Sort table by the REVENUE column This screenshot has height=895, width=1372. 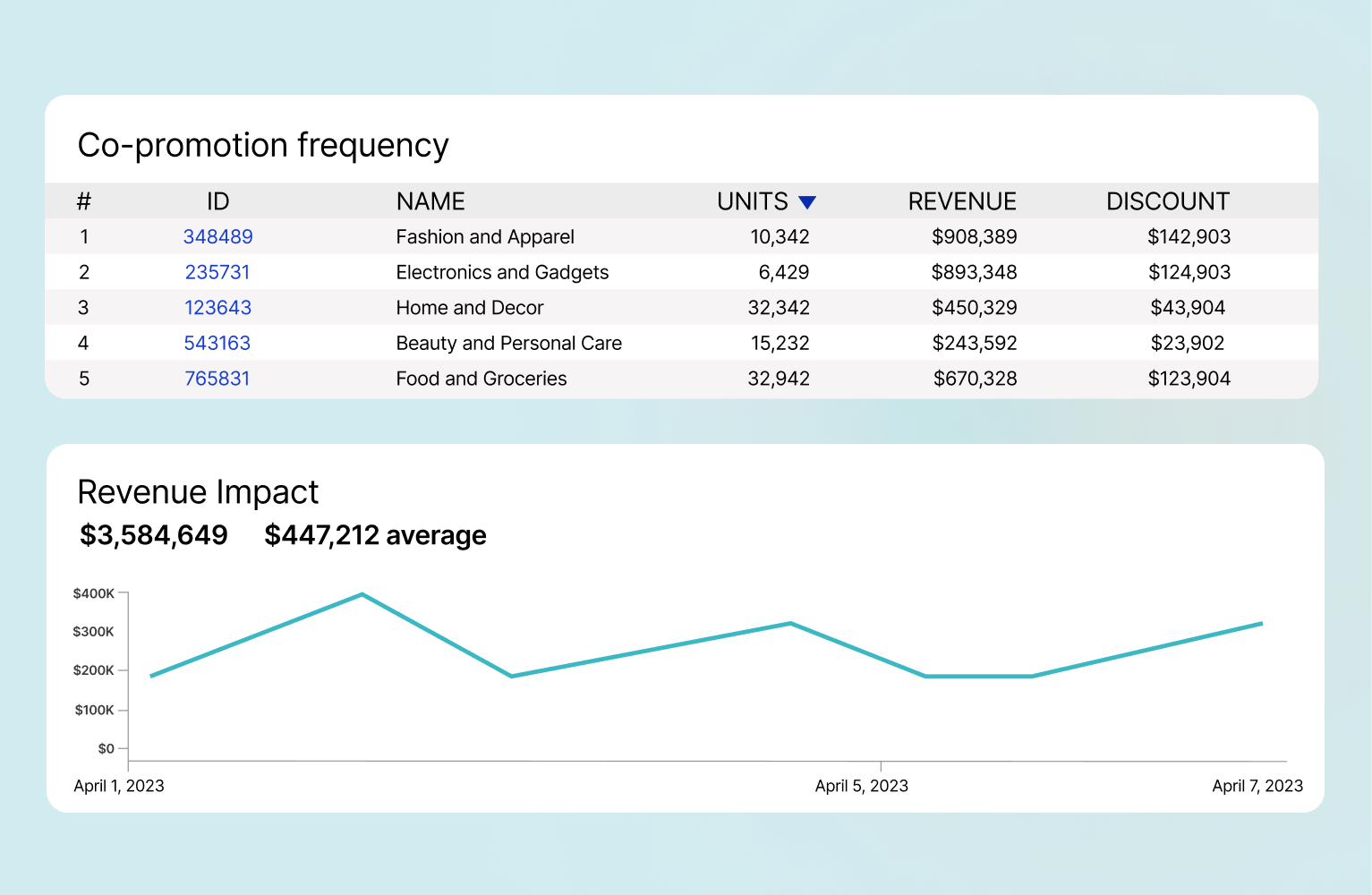click(962, 201)
